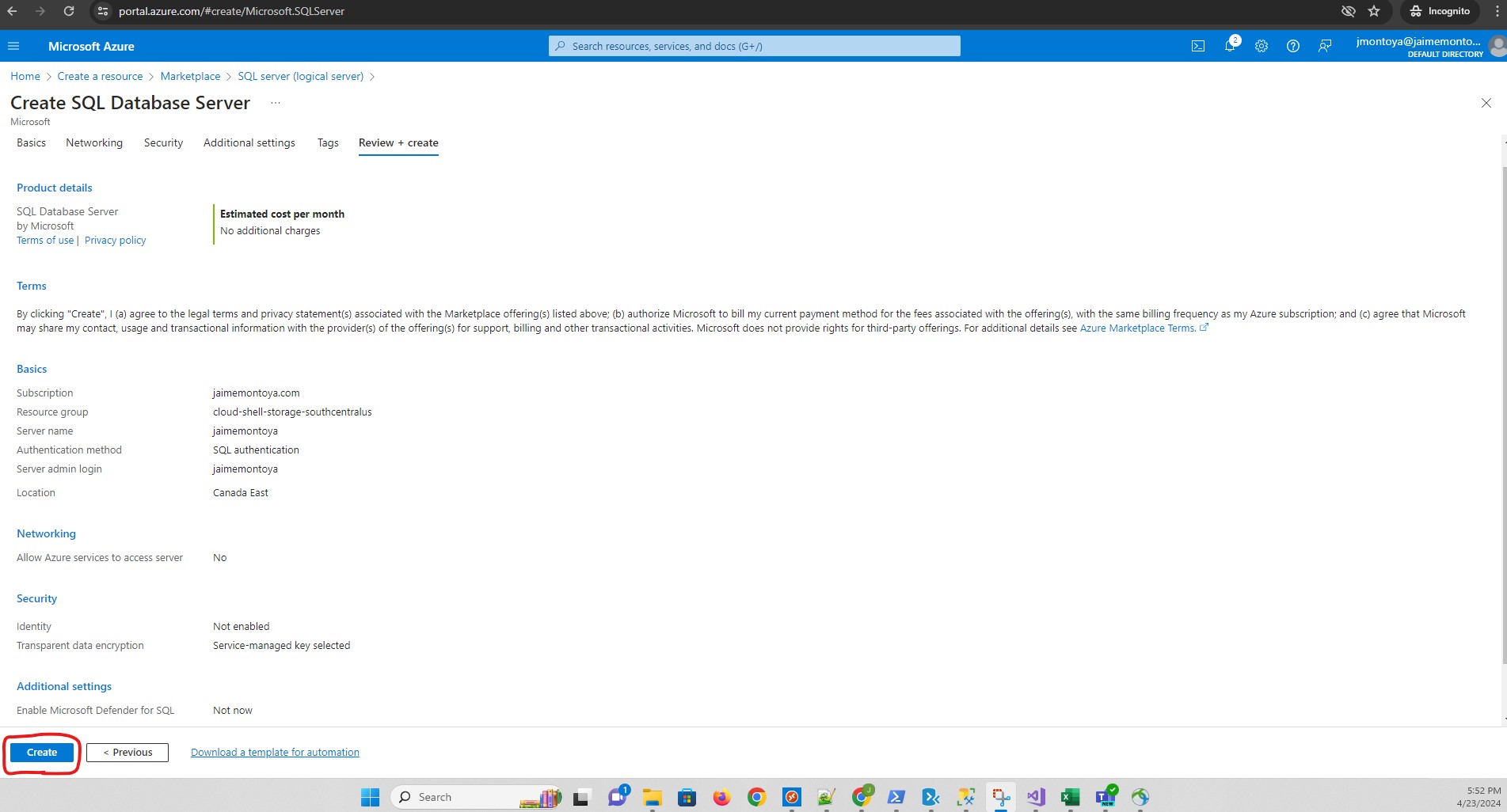Click the Create button
1507x812 pixels.
(x=42, y=753)
